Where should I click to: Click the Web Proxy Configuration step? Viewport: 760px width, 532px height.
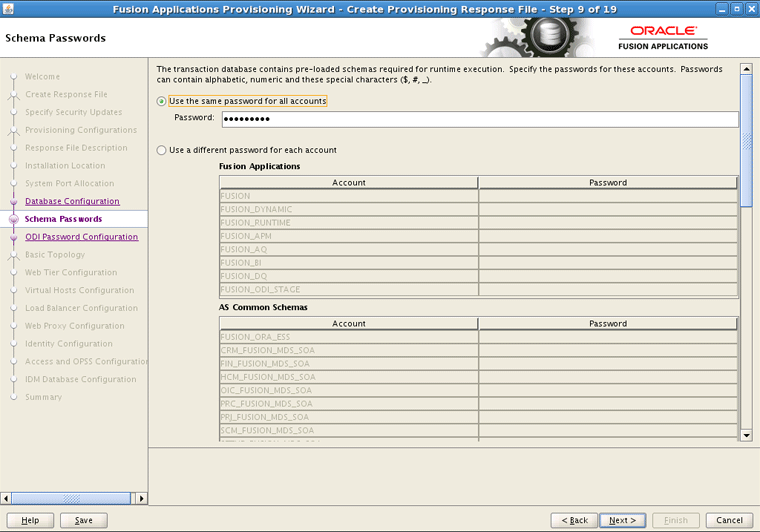point(75,326)
